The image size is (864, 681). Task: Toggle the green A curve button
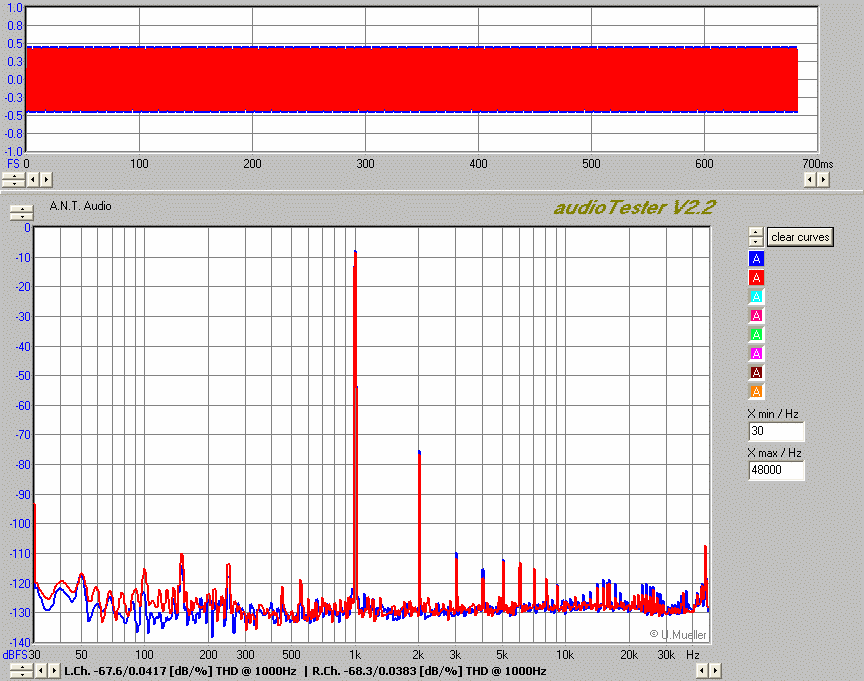(x=756, y=334)
